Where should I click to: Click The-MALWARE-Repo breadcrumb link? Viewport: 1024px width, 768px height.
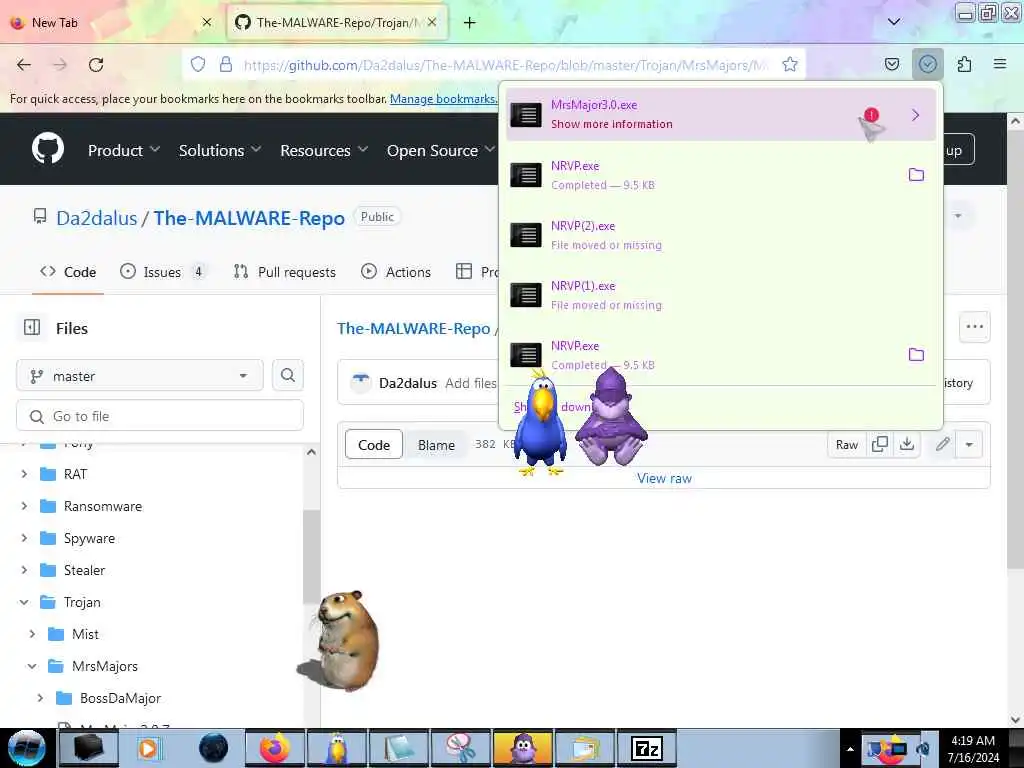tap(413, 328)
